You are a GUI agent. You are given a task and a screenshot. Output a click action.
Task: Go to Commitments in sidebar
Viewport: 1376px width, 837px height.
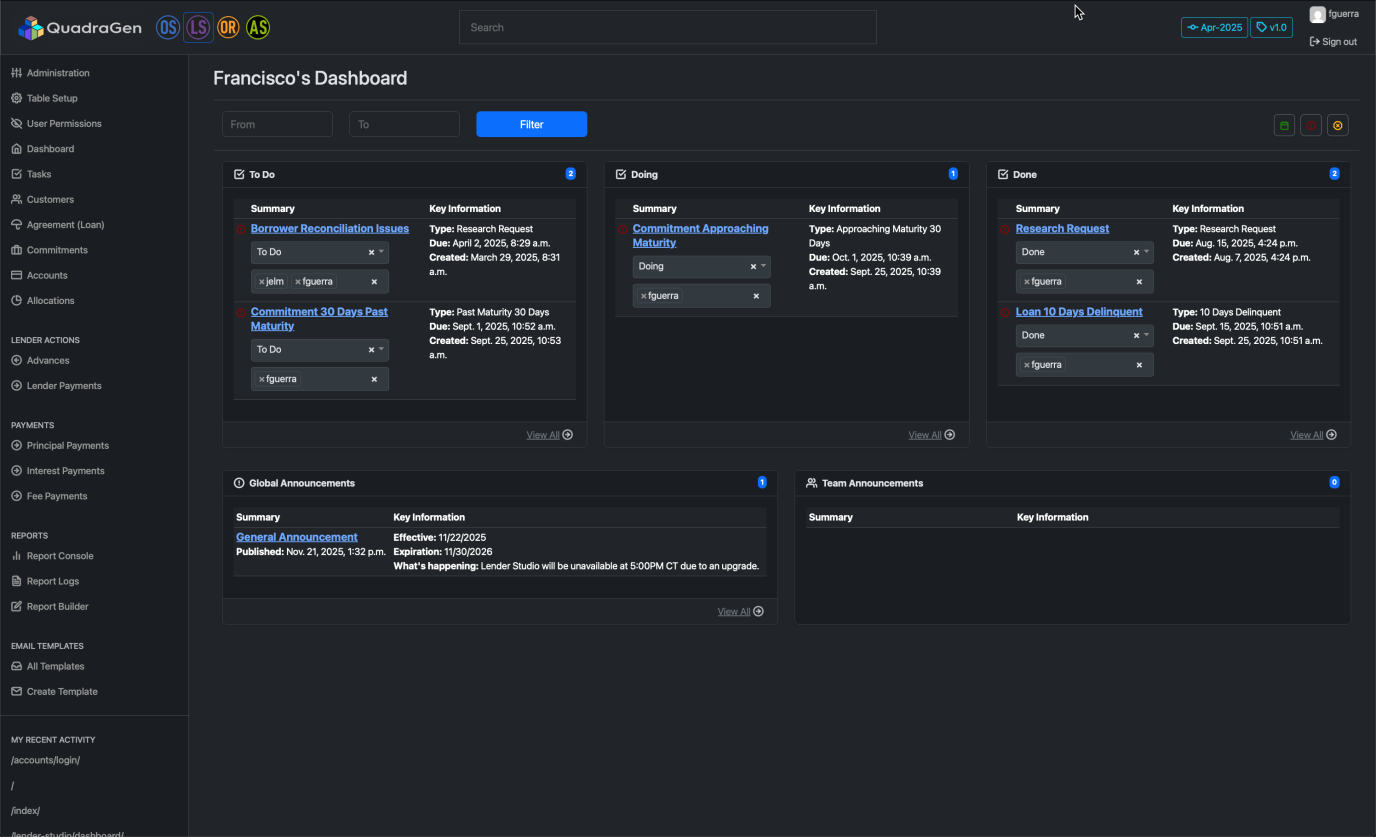pyautogui.click(x=57, y=250)
